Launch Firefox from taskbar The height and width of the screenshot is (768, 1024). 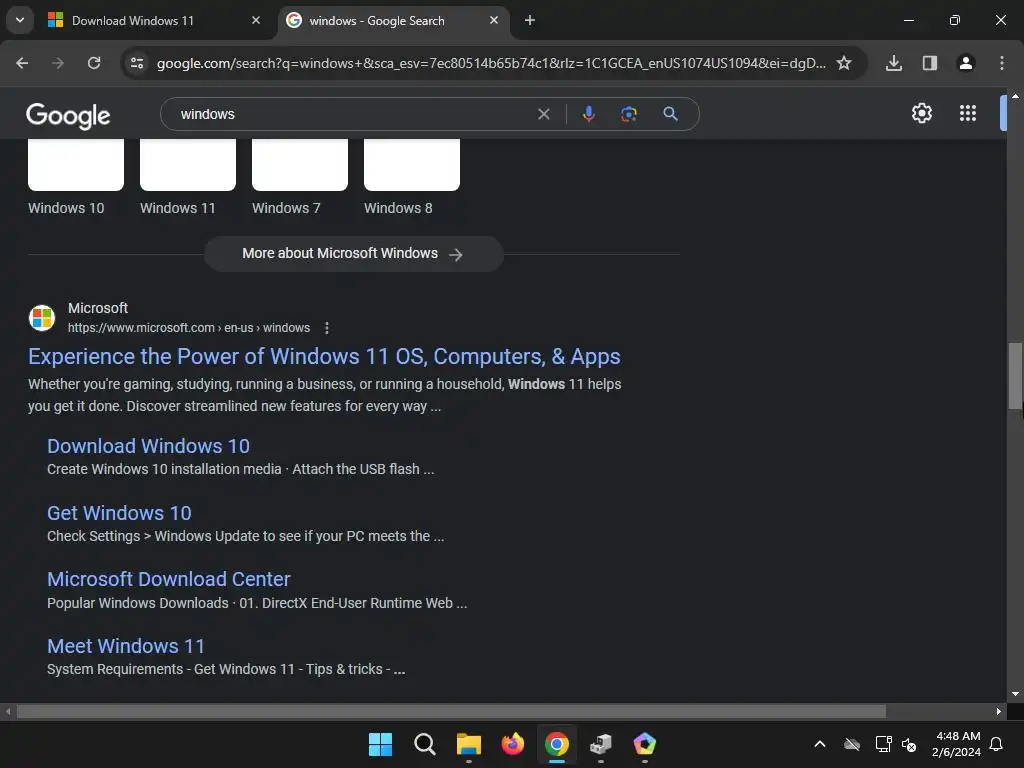(x=513, y=744)
